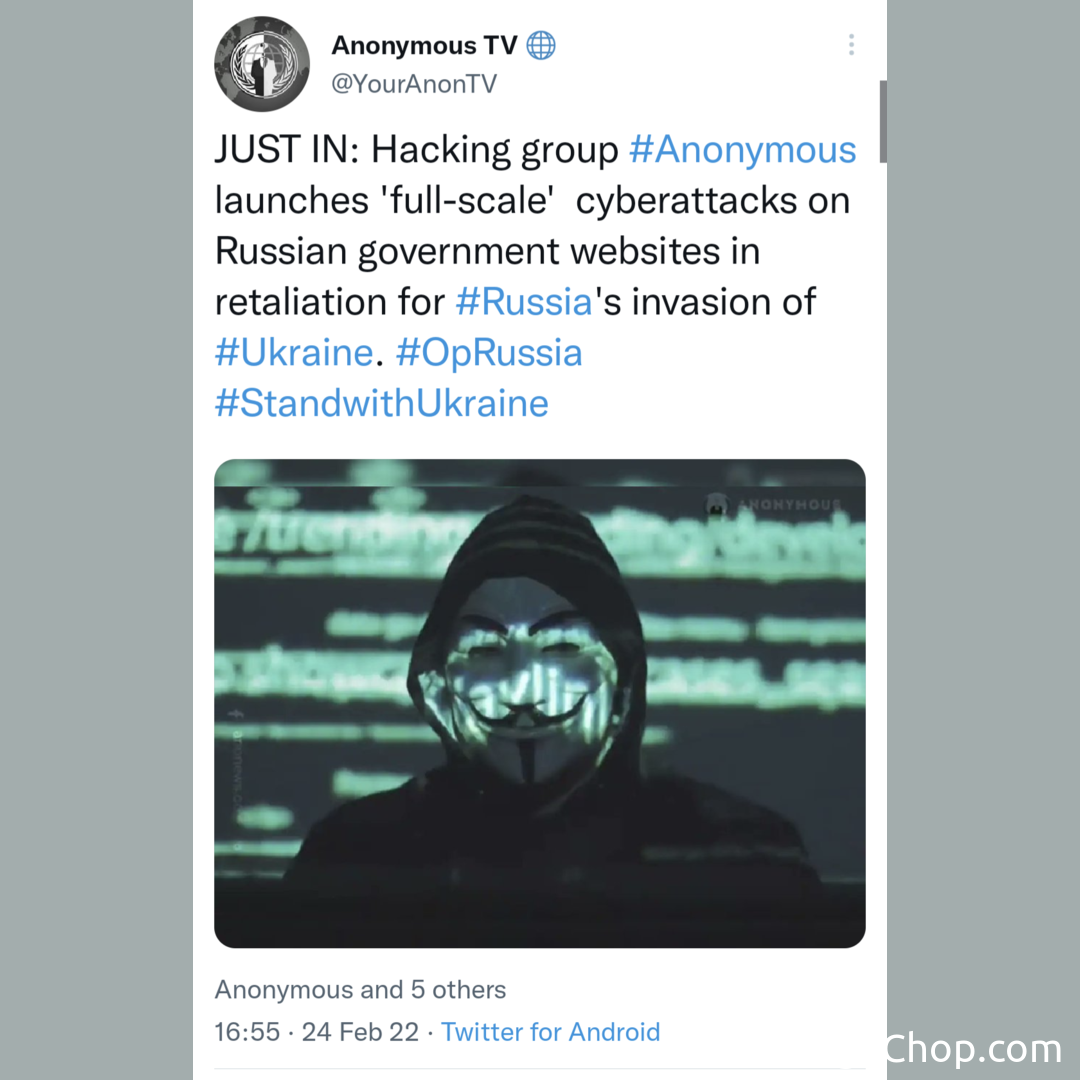1080x1080 pixels.
Task: Follow the #Russia hashtag link
Action: click(523, 302)
